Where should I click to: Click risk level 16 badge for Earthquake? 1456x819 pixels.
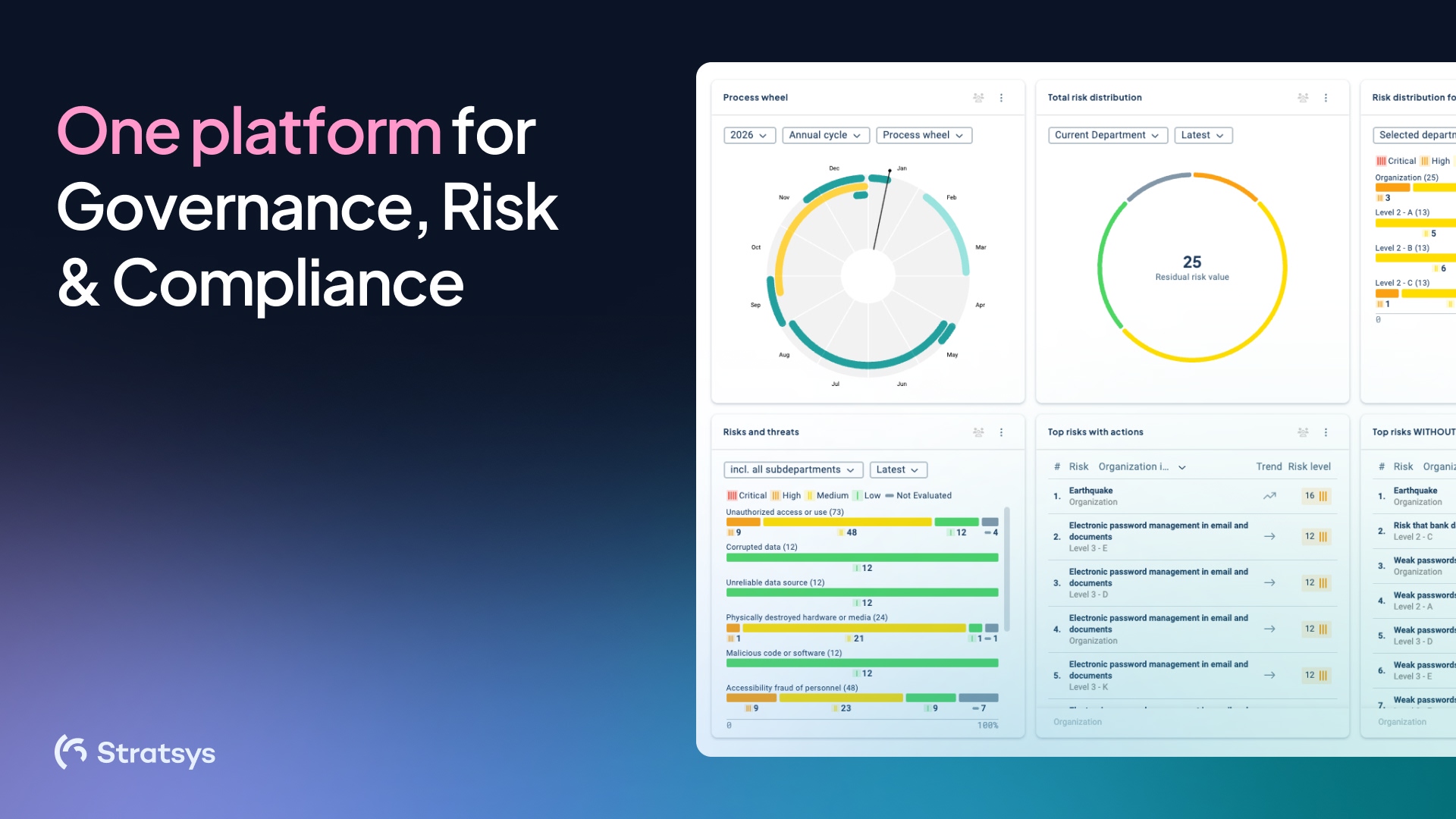tap(1316, 496)
